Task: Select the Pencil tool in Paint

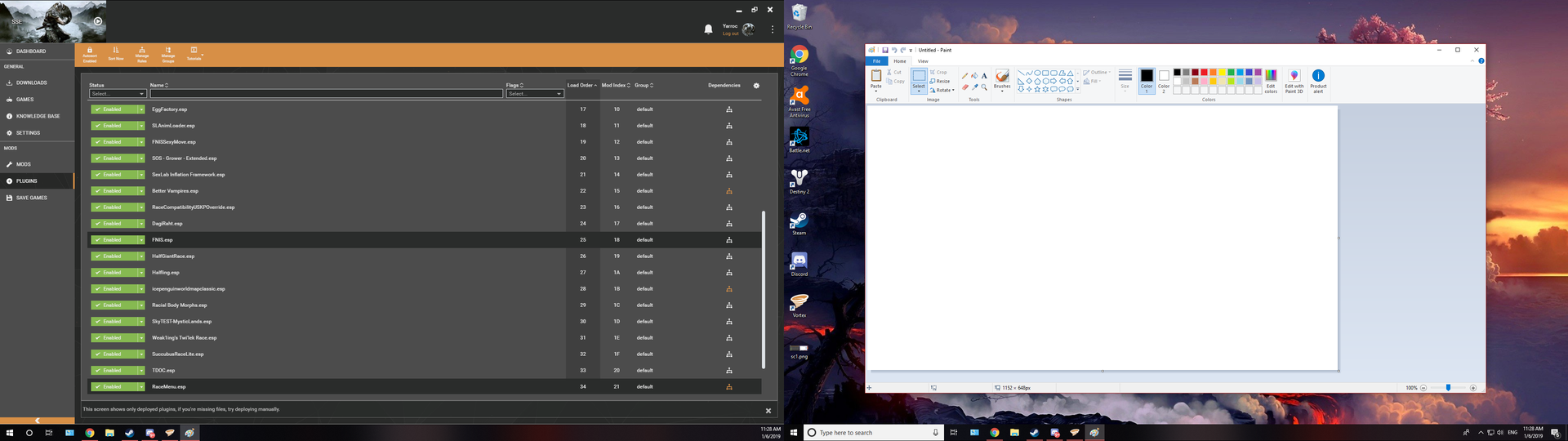Action: click(964, 76)
